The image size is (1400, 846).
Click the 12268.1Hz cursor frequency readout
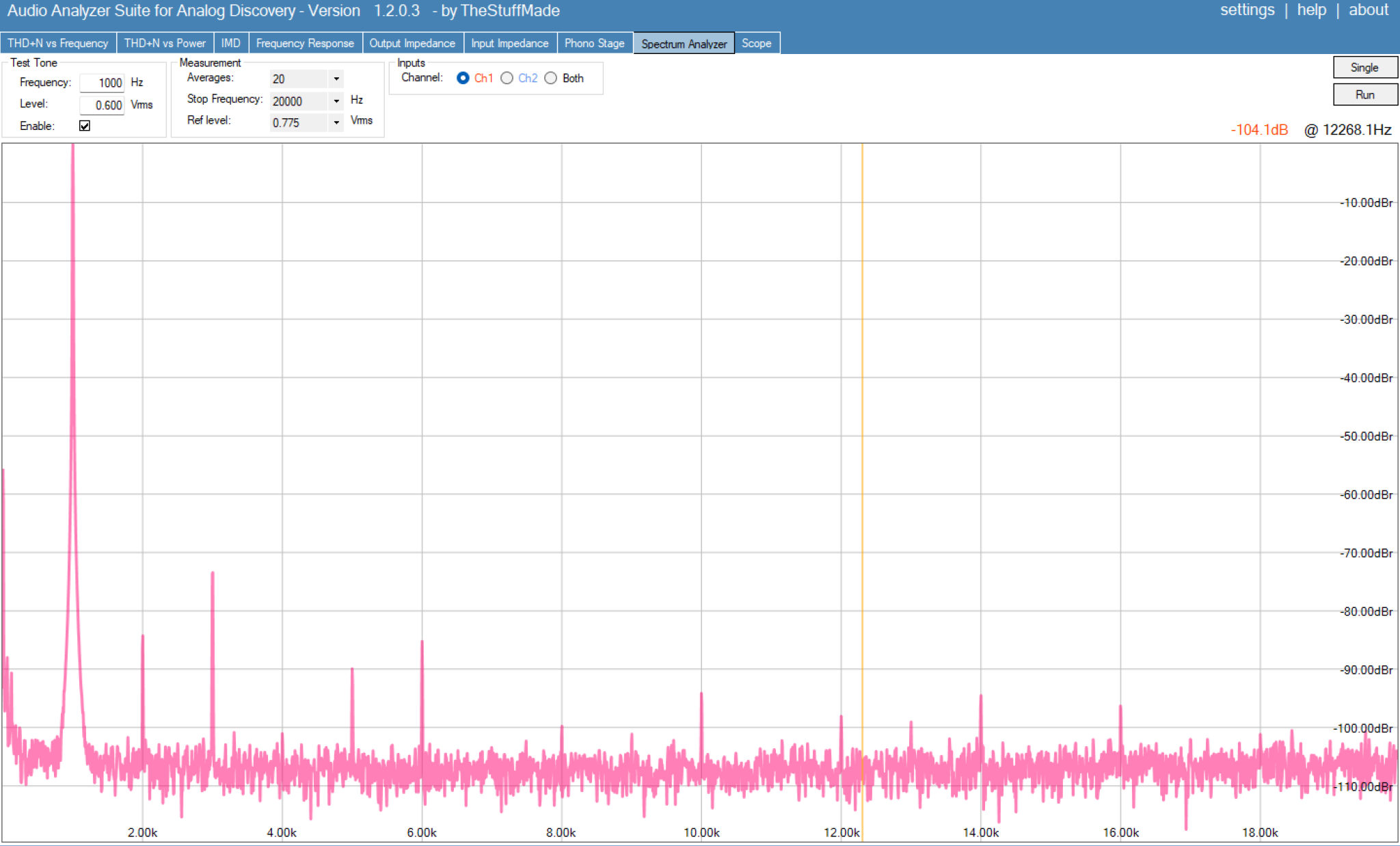pyautogui.click(x=1347, y=130)
